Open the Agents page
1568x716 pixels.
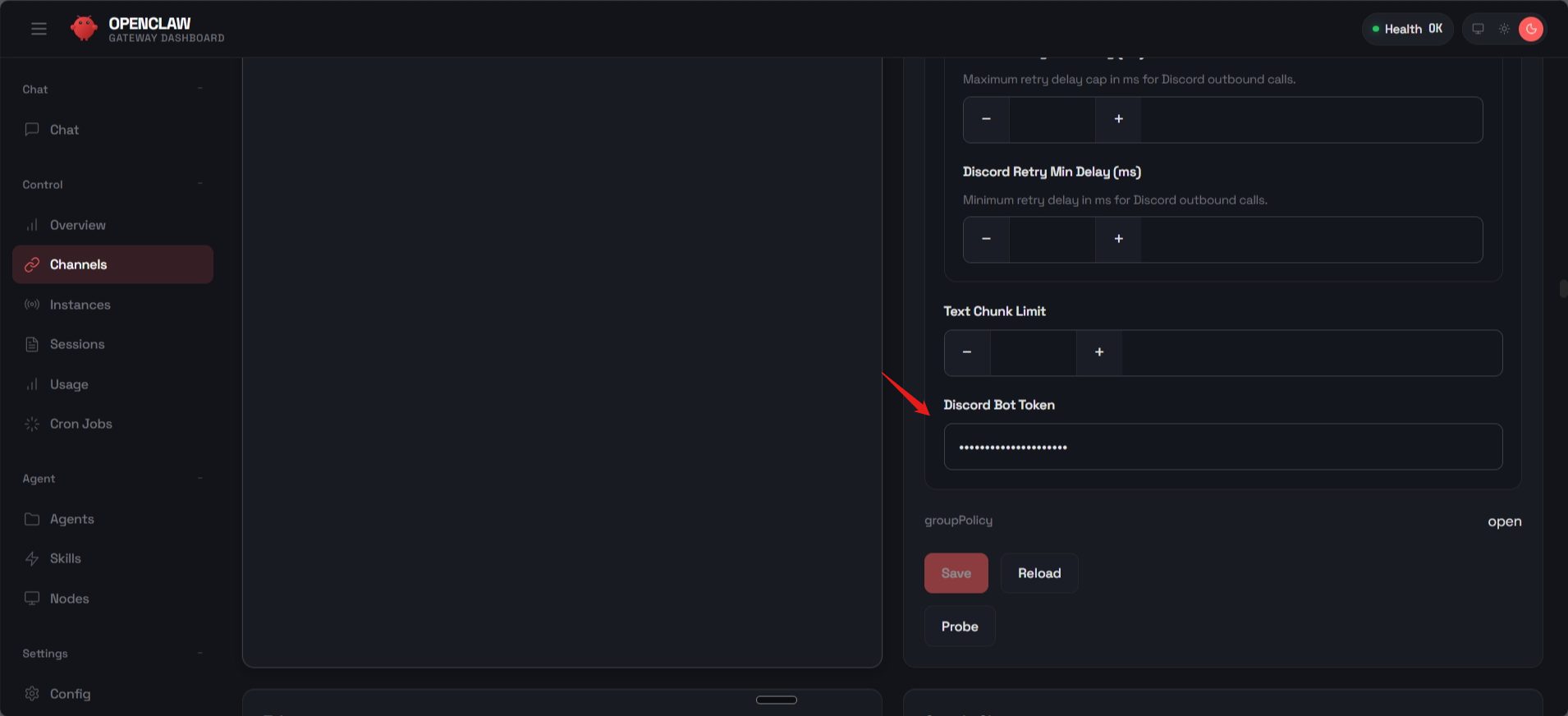pyautogui.click(x=112, y=519)
